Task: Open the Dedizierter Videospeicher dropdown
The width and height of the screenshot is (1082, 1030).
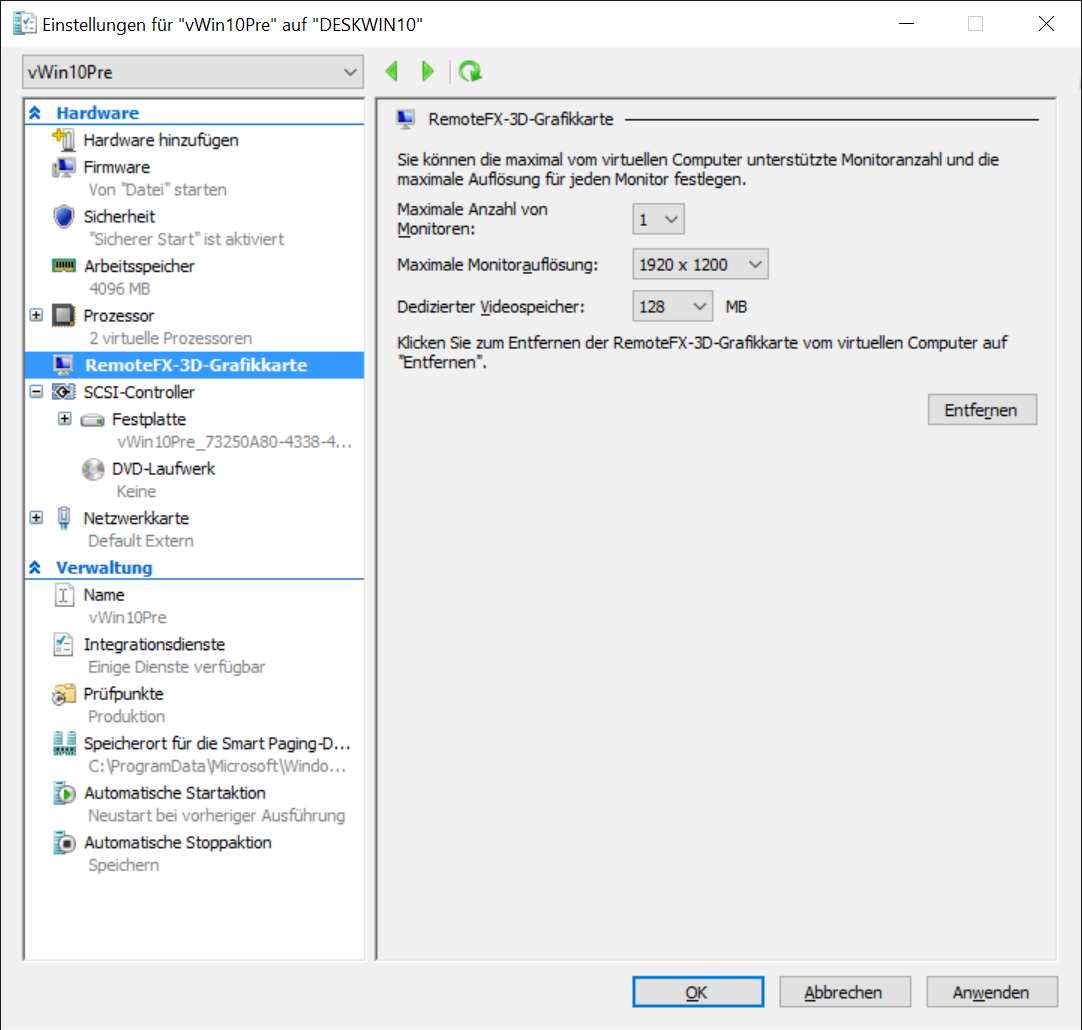Action: [672, 306]
